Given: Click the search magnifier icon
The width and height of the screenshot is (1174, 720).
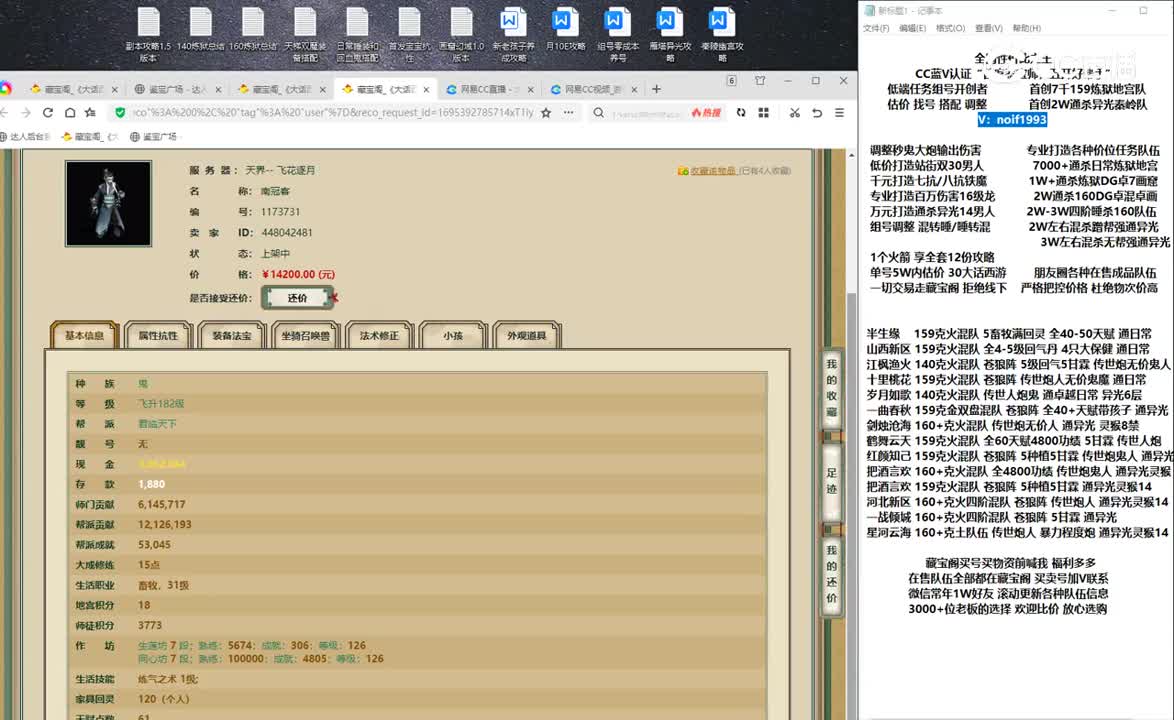Looking at the screenshot, I should click(x=599, y=112).
